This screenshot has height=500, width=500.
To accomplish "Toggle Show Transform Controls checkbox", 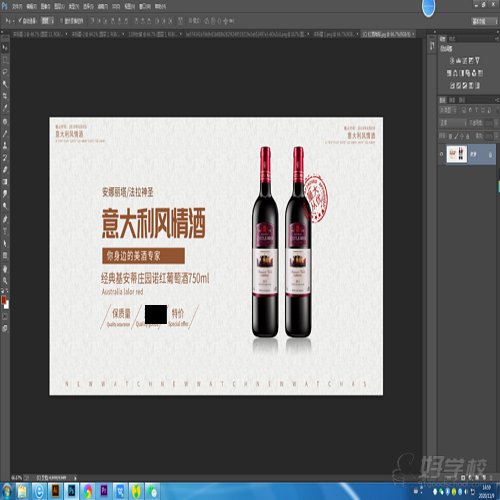I will tap(62, 21).
